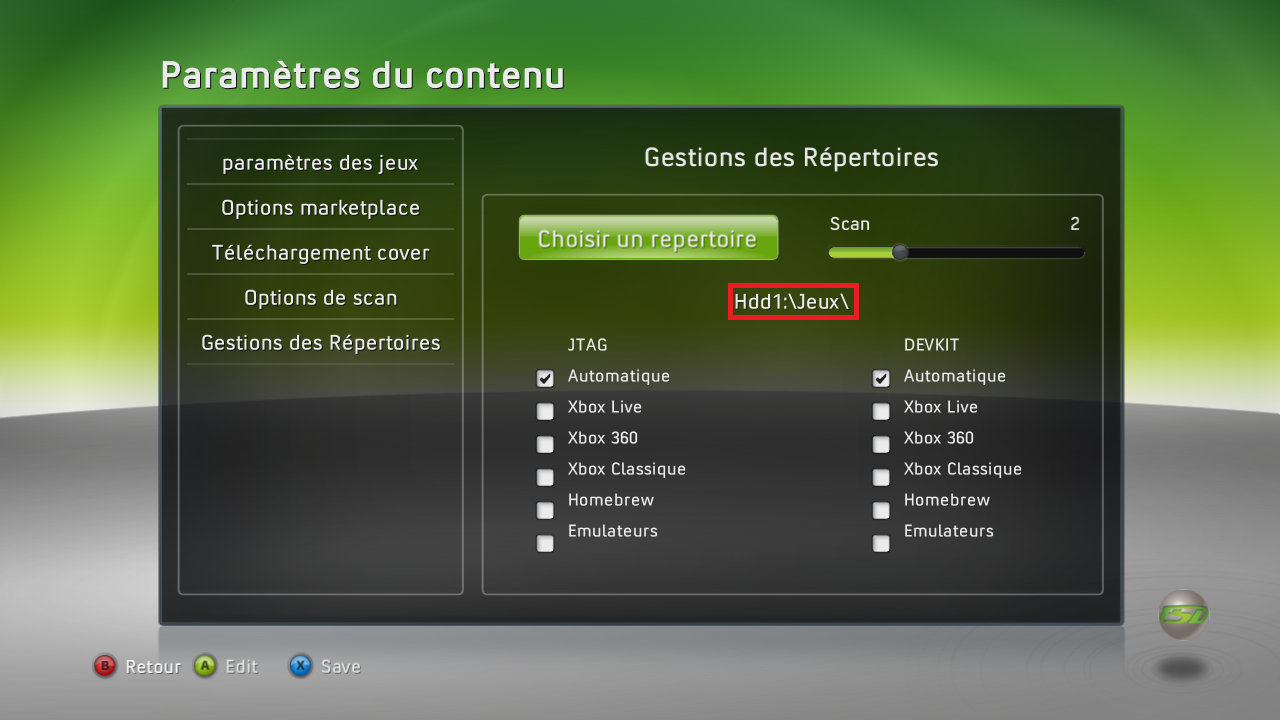Screen dimensions: 1280x720
Task: Open Options marketplace menu item
Action: pos(320,208)
